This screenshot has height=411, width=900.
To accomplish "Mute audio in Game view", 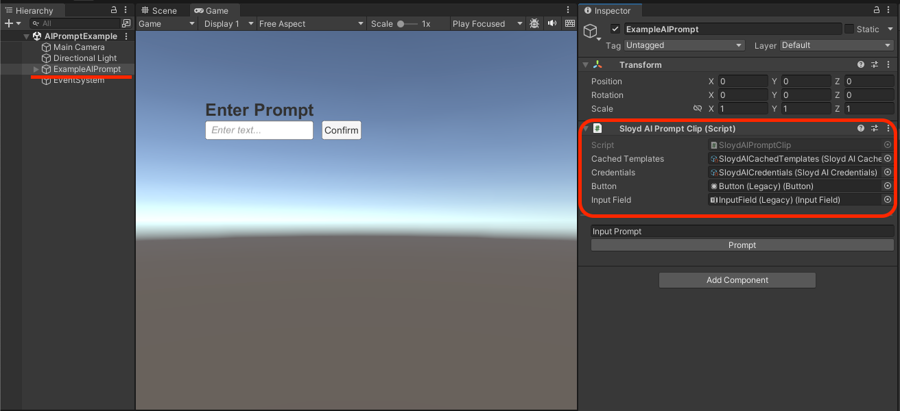I will 552,23.
